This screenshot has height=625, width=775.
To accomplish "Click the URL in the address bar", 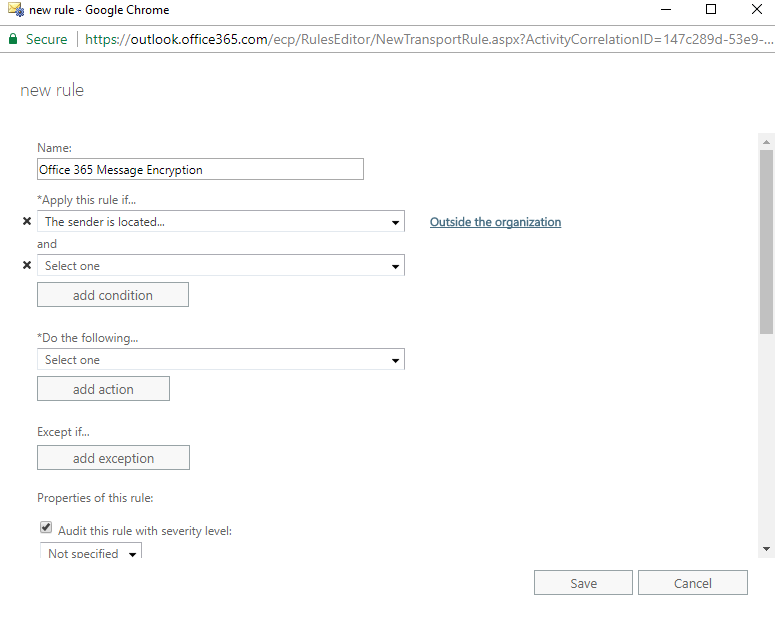I will click(x=429, y=39).
